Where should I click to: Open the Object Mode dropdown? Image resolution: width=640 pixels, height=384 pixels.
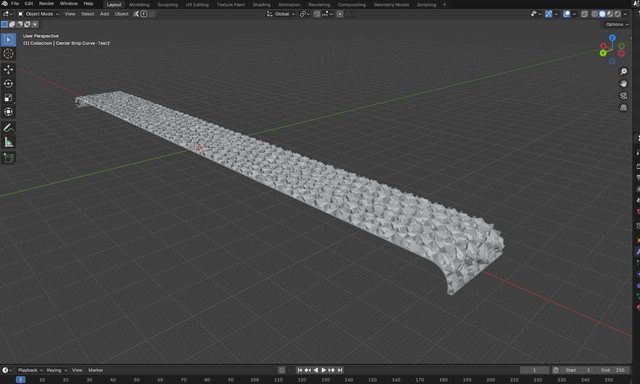[x=38, y=14]
